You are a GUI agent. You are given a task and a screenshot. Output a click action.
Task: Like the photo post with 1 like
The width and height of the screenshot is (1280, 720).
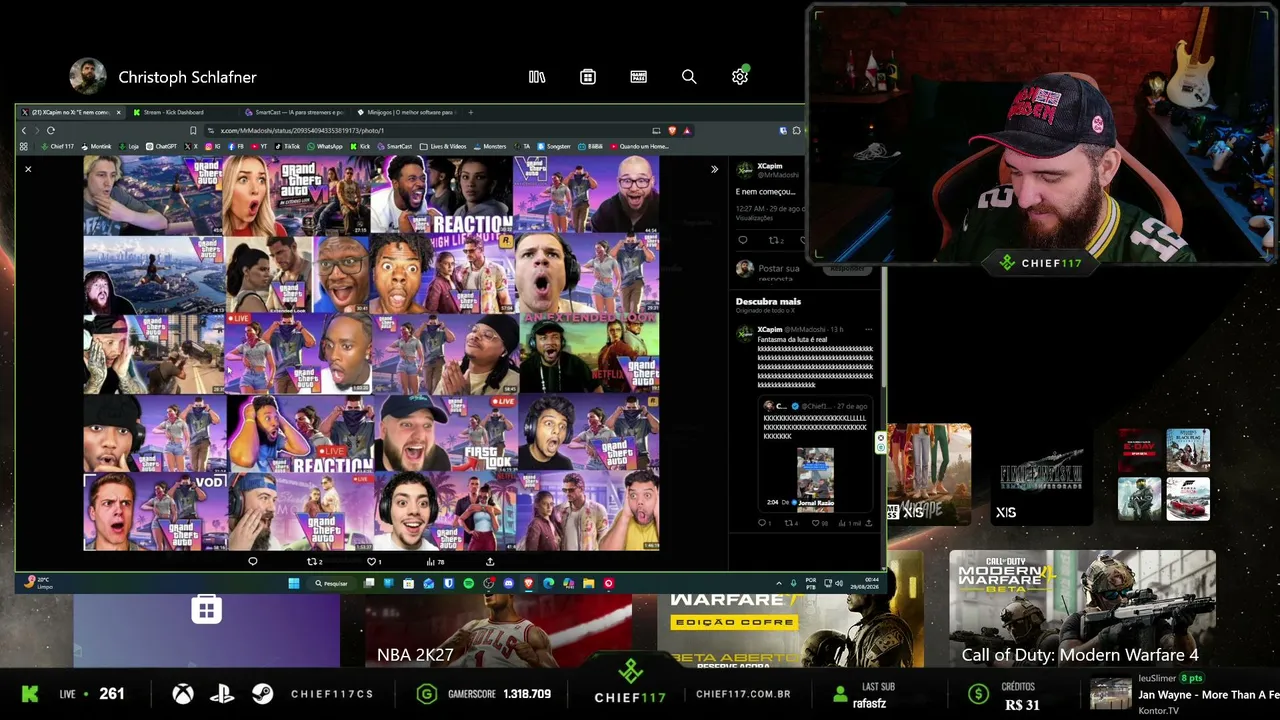pyautogui.click(x=374, y=562)
